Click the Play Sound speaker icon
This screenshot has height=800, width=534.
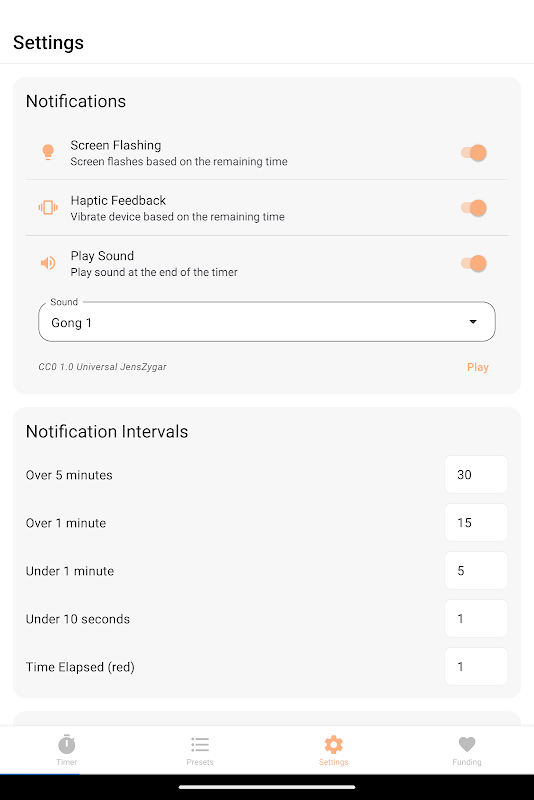tap(48, 263)
